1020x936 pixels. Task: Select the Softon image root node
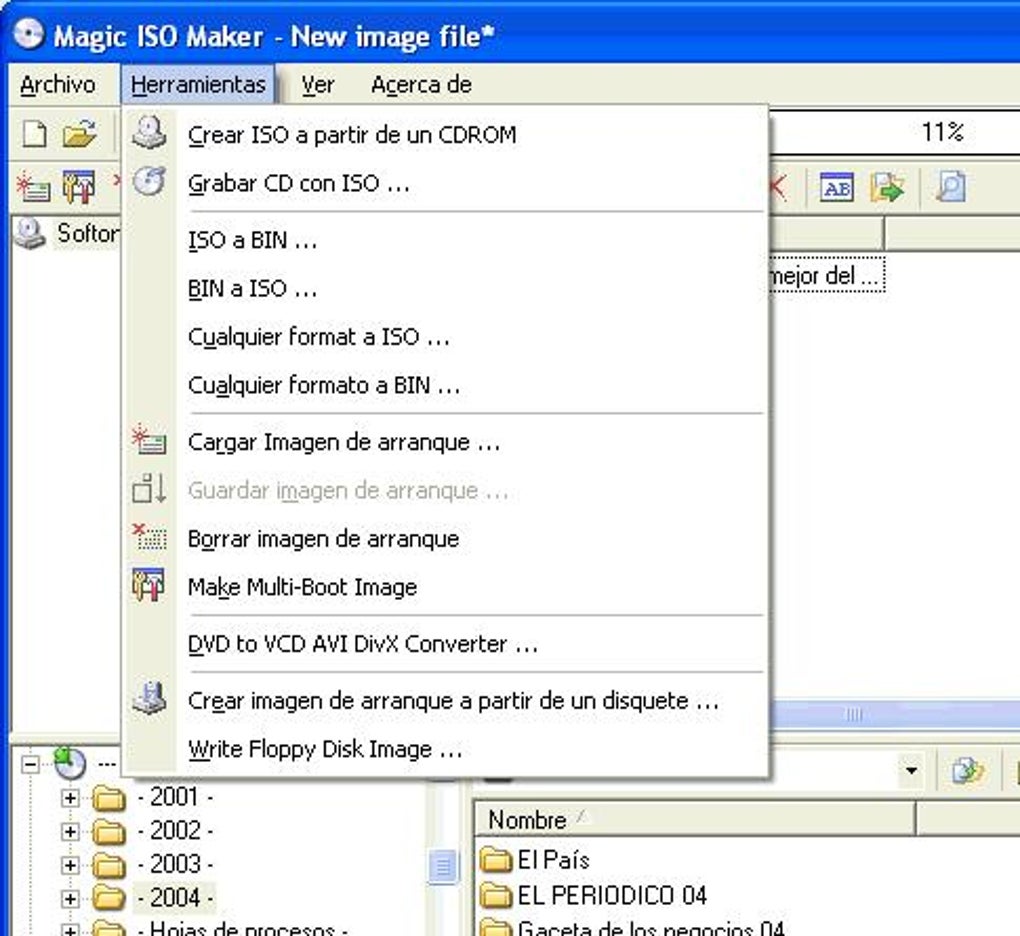point(88,233)
